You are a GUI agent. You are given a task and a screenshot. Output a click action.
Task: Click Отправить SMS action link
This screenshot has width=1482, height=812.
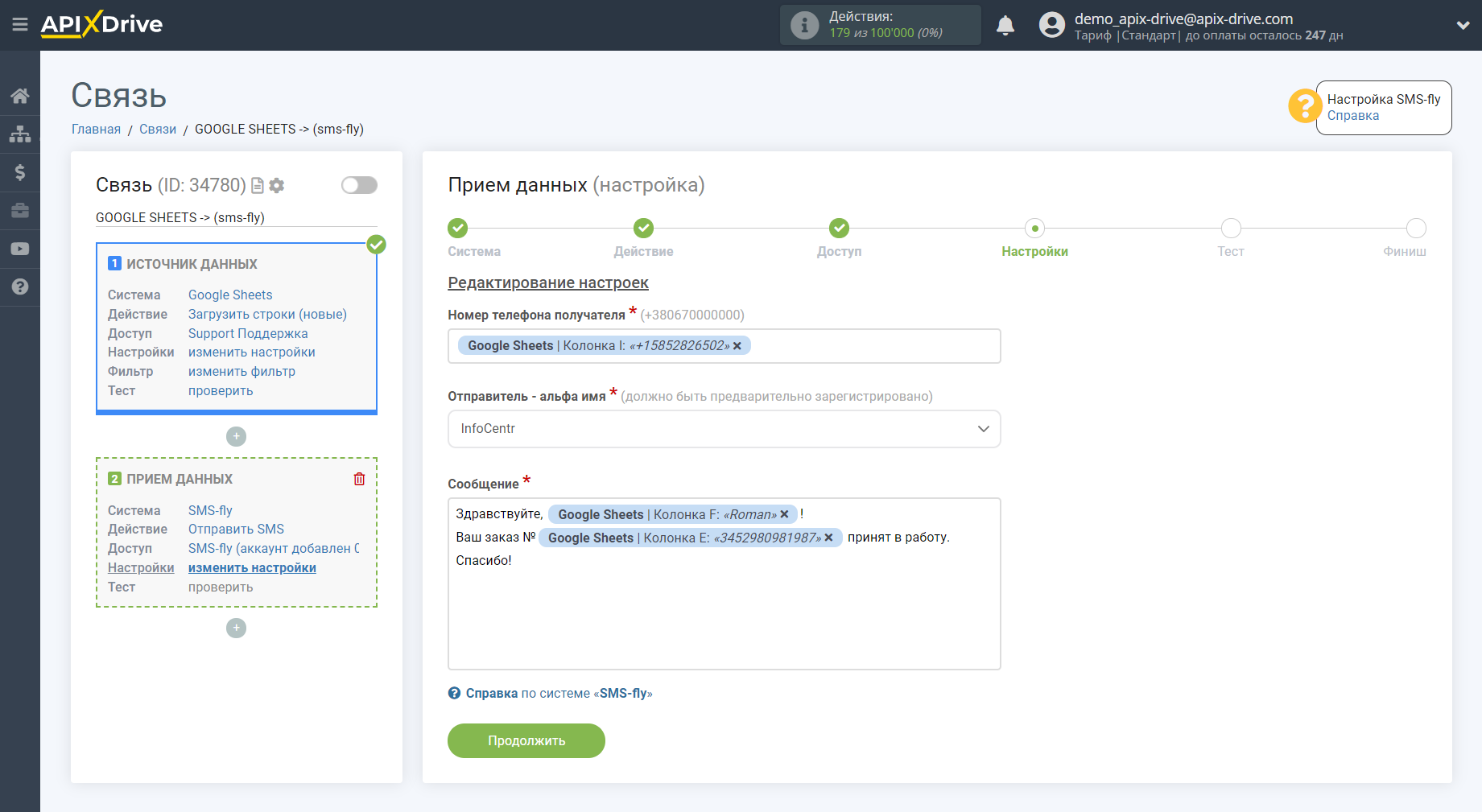tap(236, 529)
